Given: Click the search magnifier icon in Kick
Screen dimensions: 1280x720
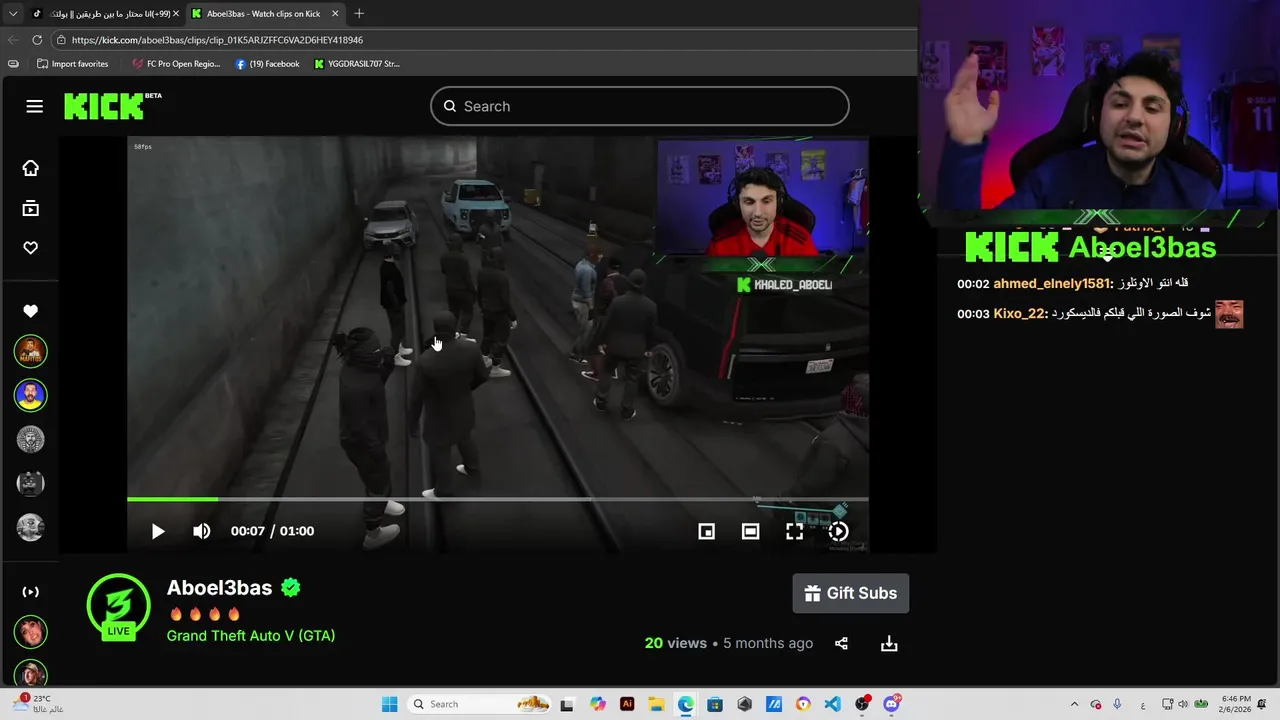Looking at the screenshot, I should click(450, 106).
